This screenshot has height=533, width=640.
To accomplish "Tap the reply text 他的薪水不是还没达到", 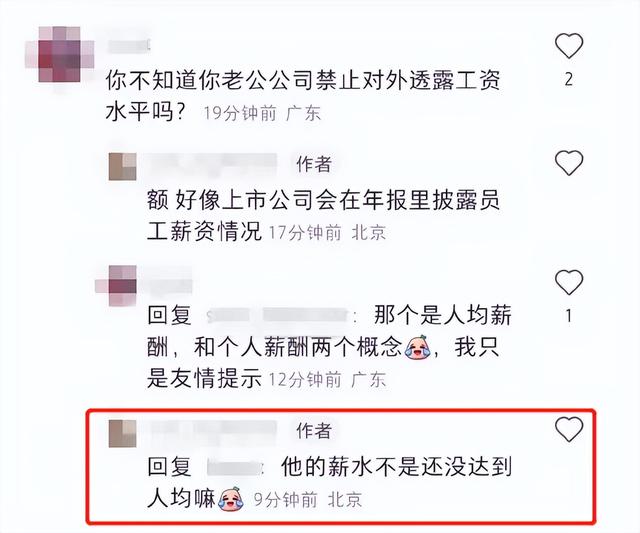I will tap(396, 467).
